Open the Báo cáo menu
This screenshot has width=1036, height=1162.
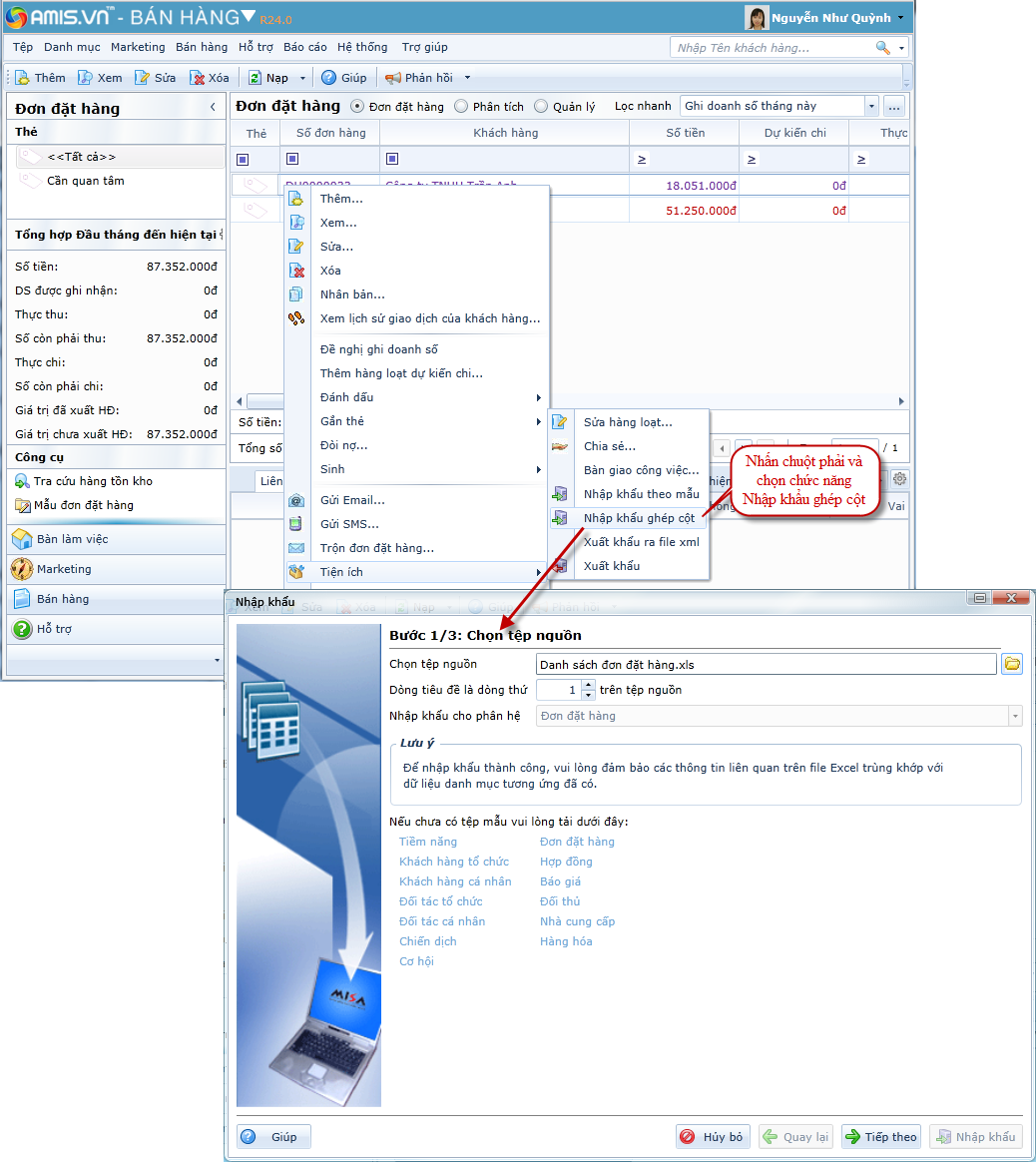(304, 47)
